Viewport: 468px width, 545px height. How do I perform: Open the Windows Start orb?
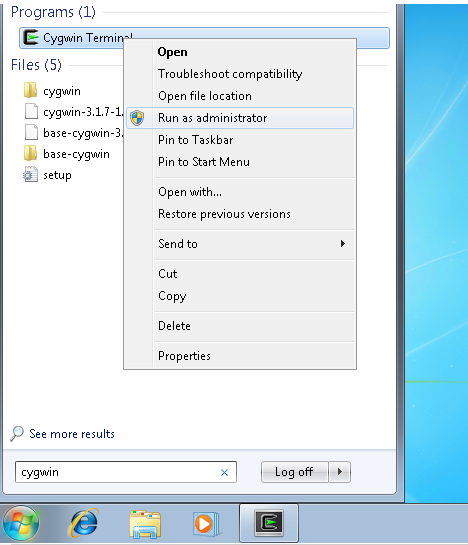[x=21, y=524]
